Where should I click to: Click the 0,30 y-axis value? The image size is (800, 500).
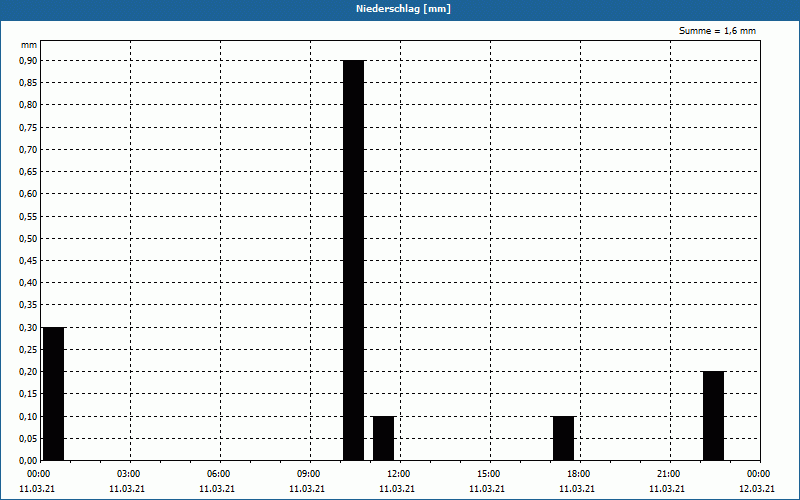point(28,328)
